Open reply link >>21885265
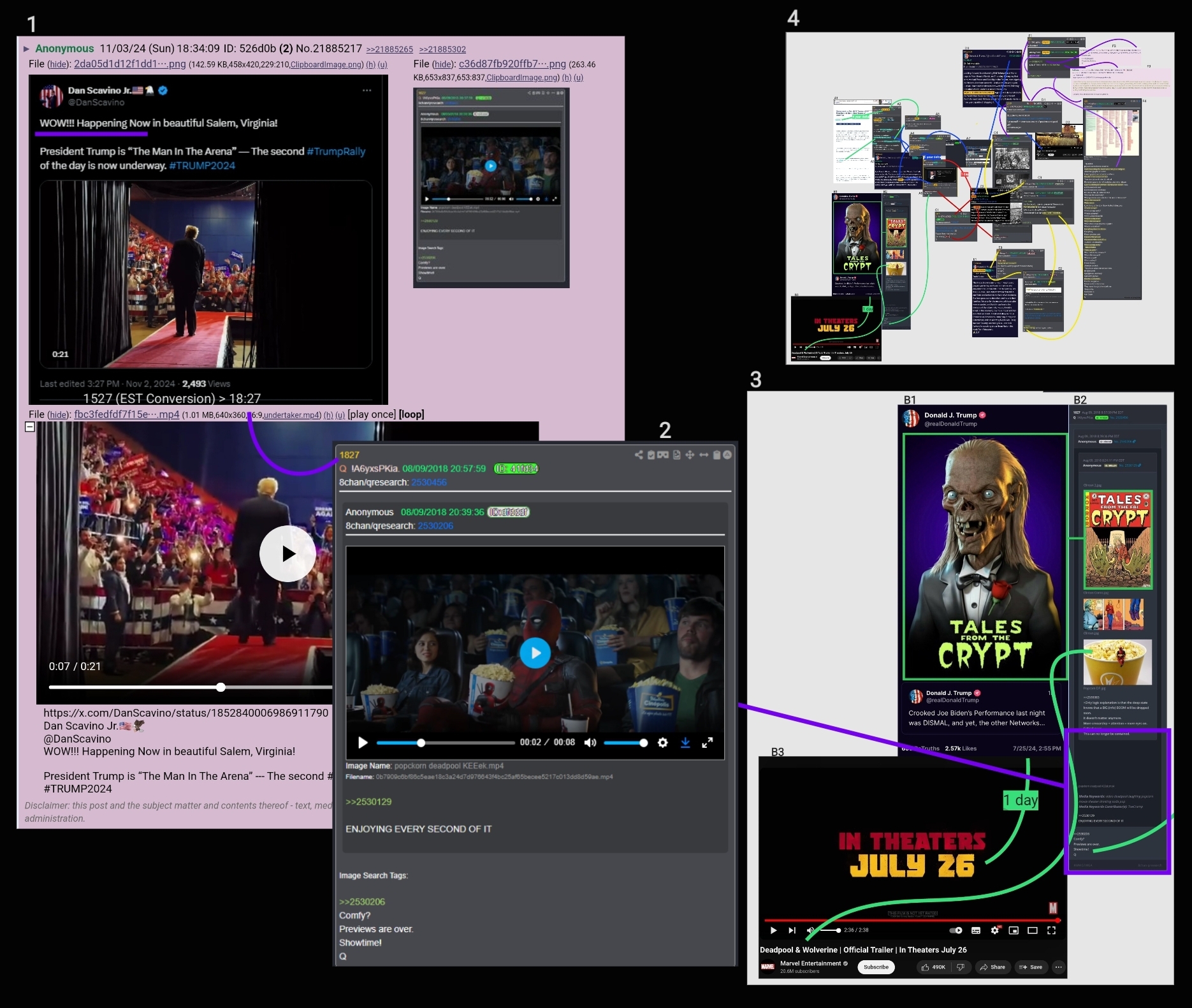Viewport: 1192px width, 1008px height. click(389, 49)
